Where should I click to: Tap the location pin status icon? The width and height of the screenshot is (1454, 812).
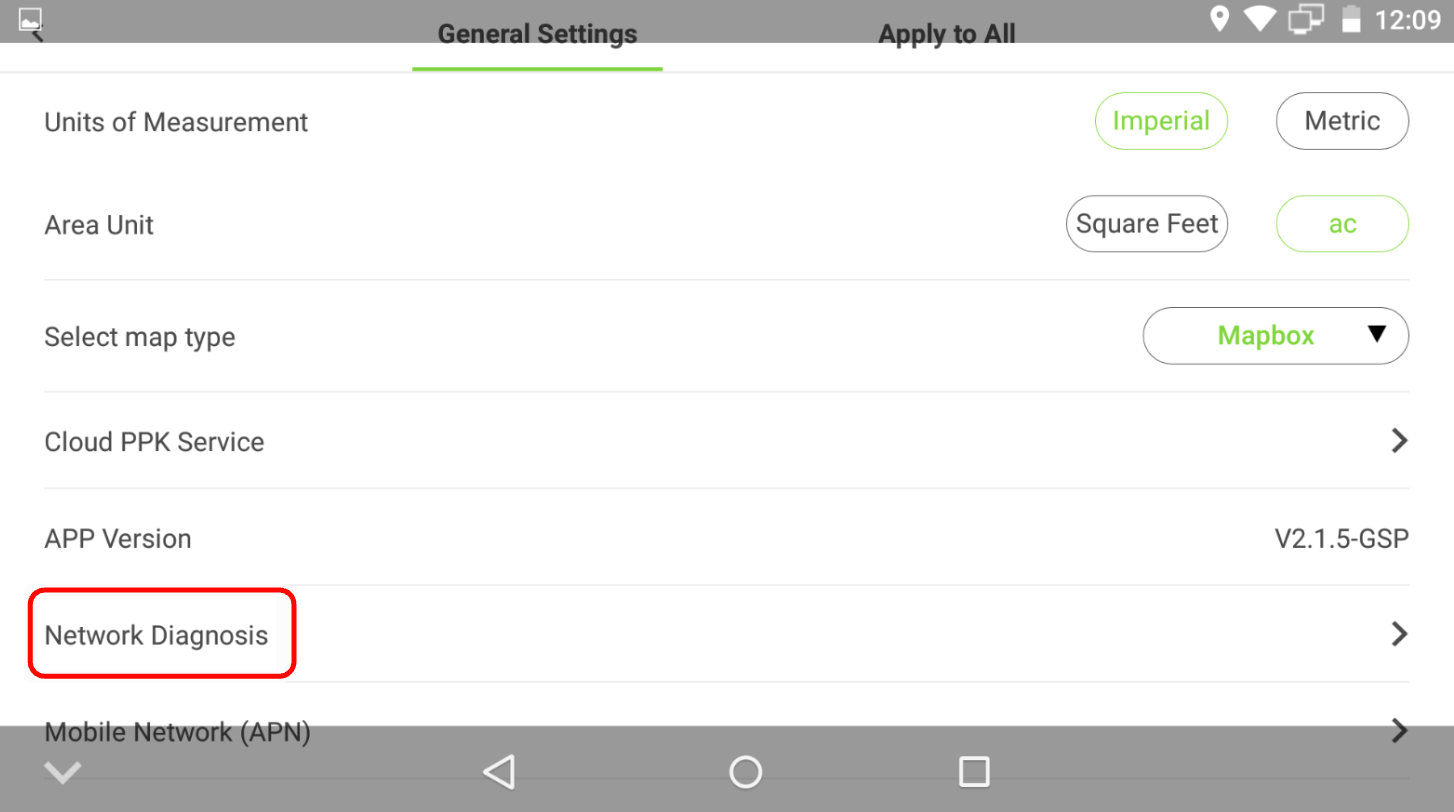[x=1219, y=19]
